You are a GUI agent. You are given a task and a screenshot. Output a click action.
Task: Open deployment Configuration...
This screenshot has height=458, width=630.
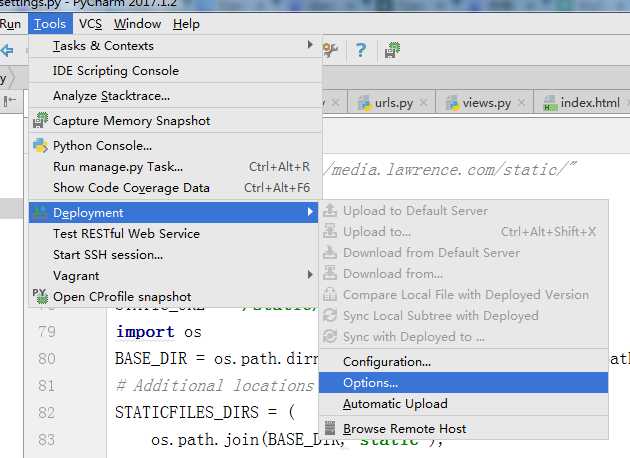coord(464,362)
